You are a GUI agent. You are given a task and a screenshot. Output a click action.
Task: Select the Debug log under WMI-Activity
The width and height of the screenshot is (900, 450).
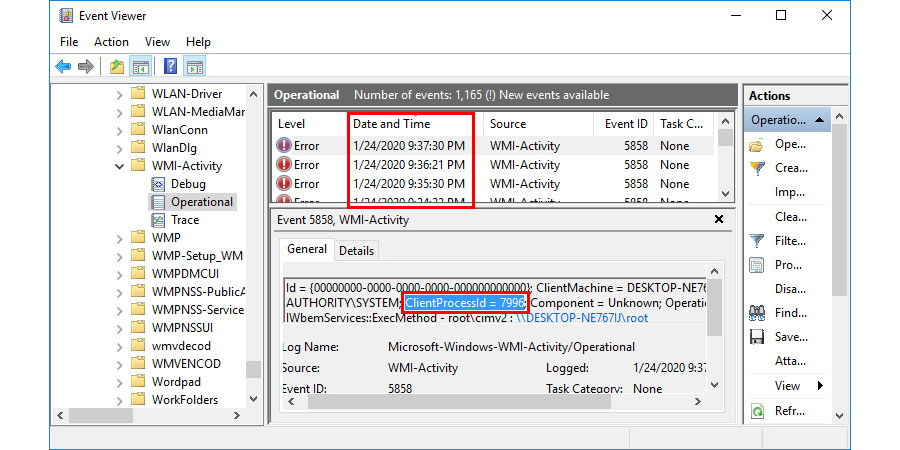click(188, 184)
